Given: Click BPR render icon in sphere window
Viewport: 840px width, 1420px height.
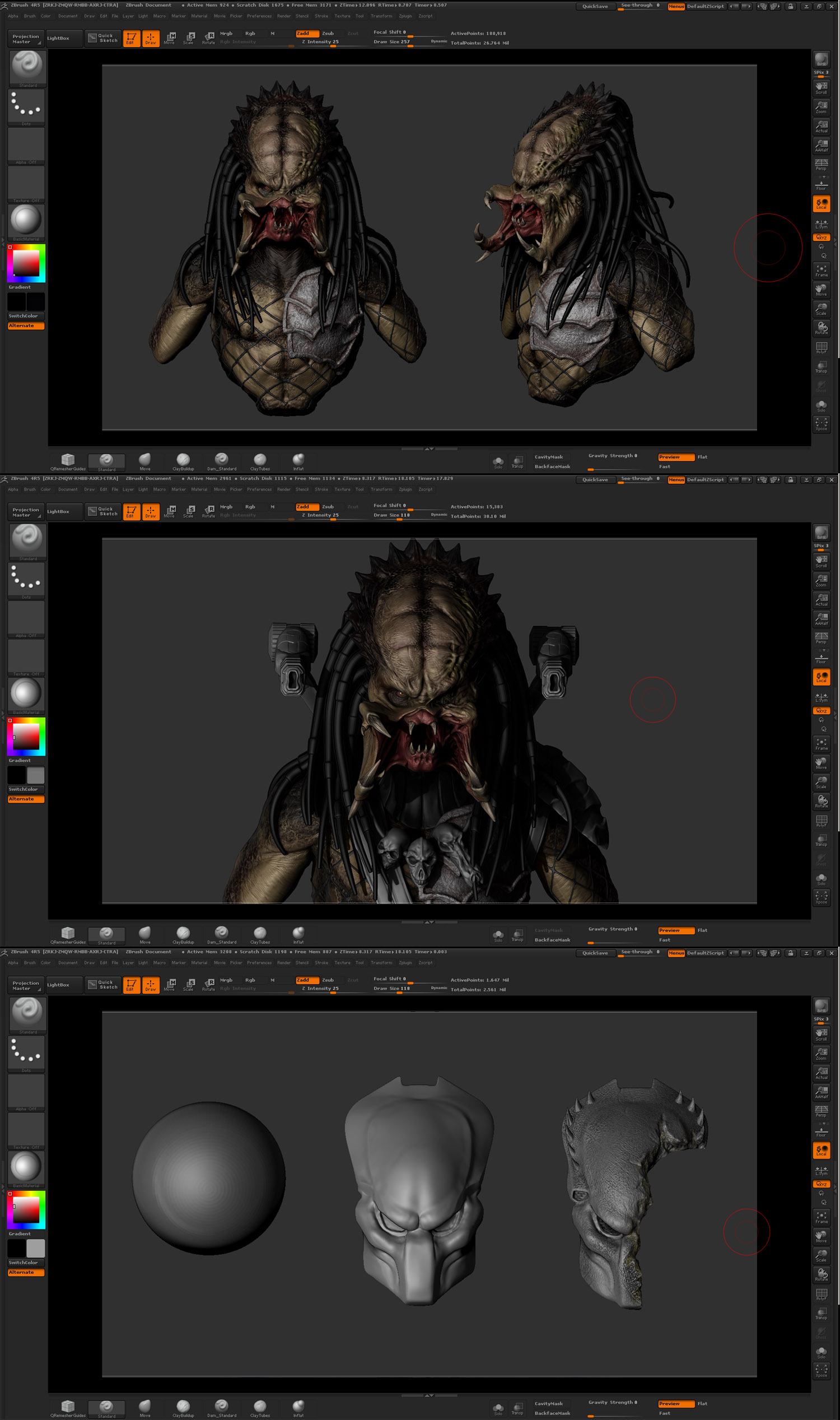Looking at the screenshot, I should tap(821, 1006).
